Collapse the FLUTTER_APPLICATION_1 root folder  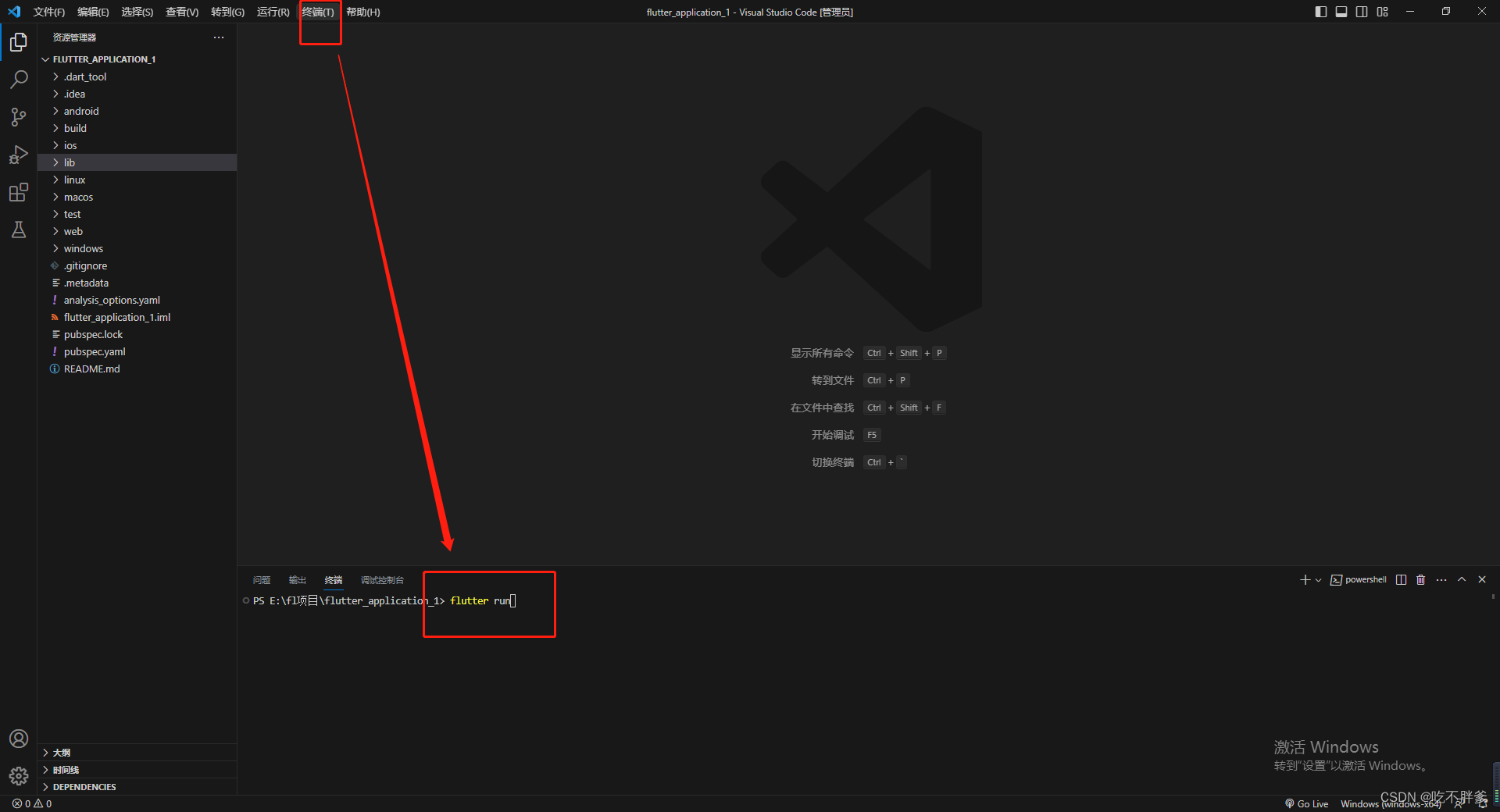pyautogui.click(x=137, y=59)
